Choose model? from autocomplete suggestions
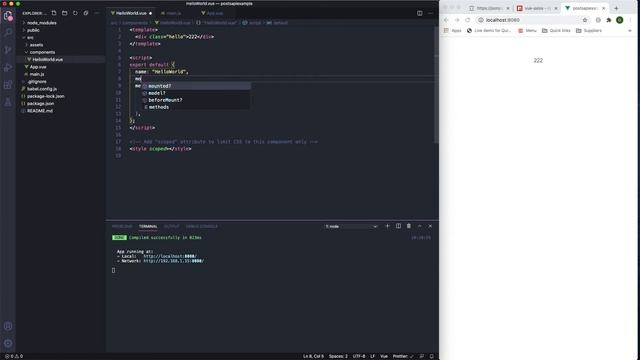The width and height of the screenshot is (640, 360). (x=196, y=93)
